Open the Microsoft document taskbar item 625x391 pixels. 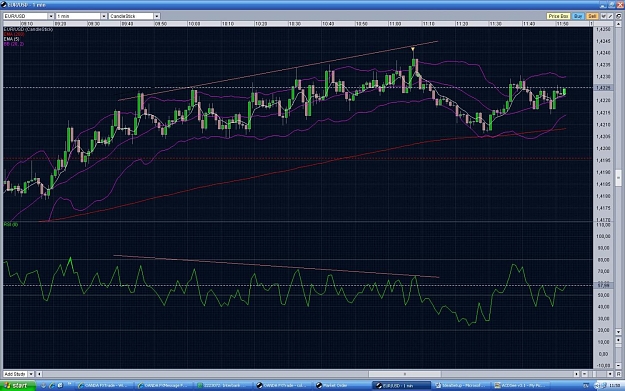[x=462, y=385]
